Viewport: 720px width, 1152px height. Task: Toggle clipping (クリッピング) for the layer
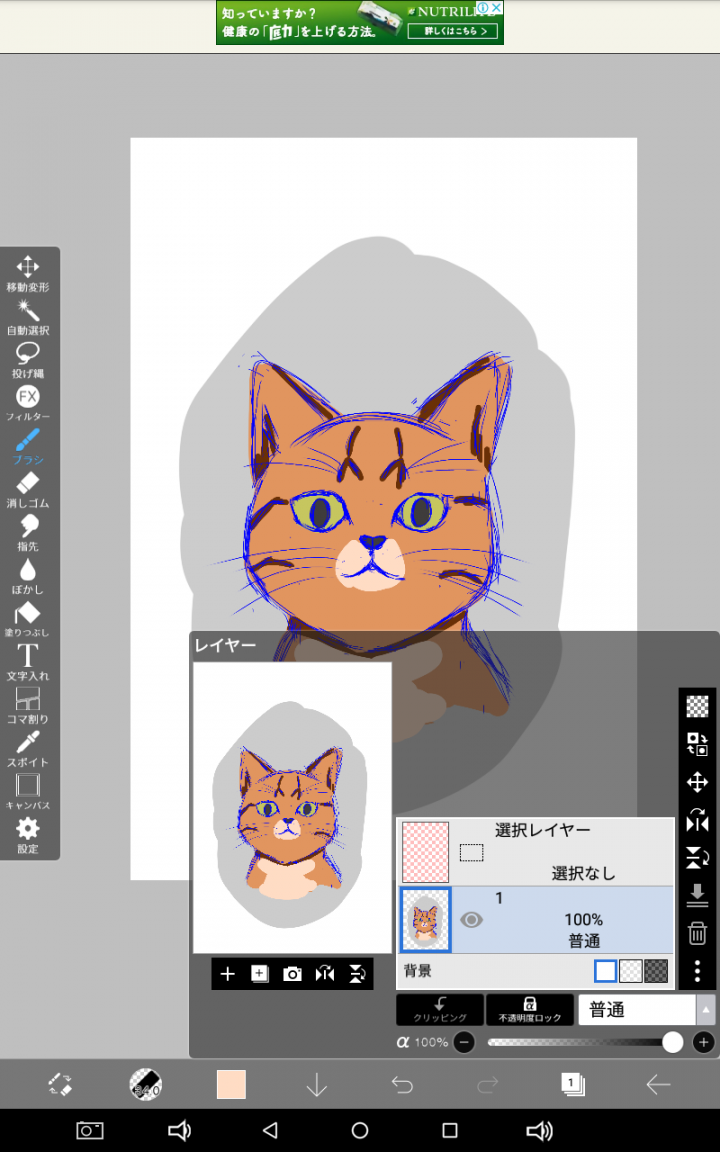(x=440, y=1009)
